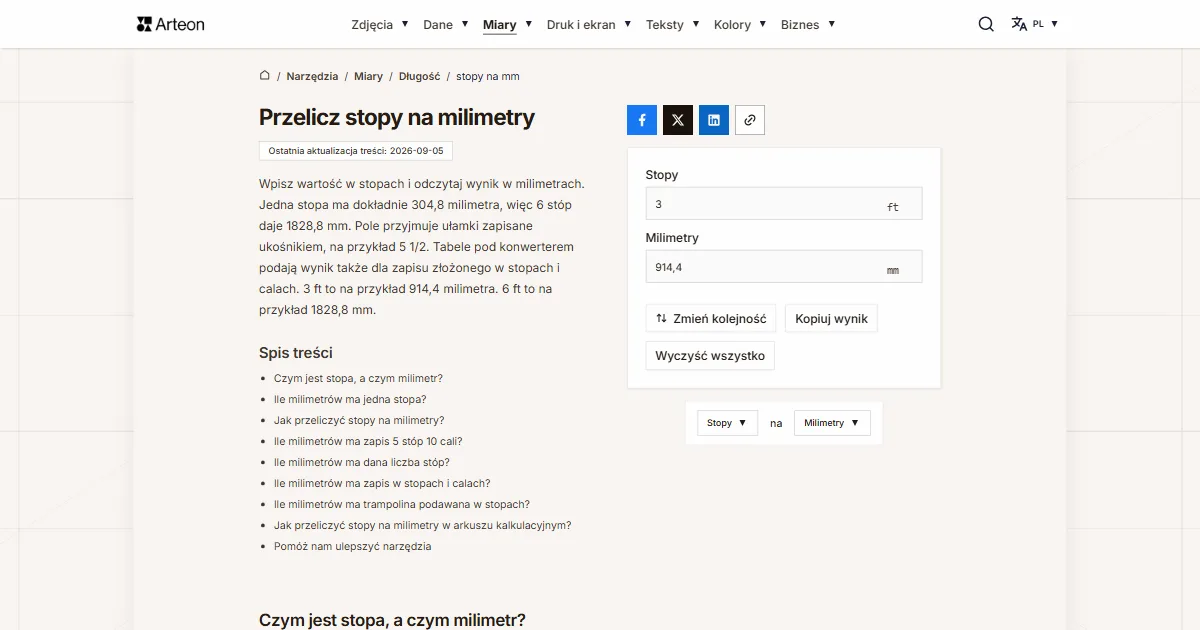Jump to 'Jak przeliczyć stopy na milimetry?'
1200x630 pixels.
[359, 420]
